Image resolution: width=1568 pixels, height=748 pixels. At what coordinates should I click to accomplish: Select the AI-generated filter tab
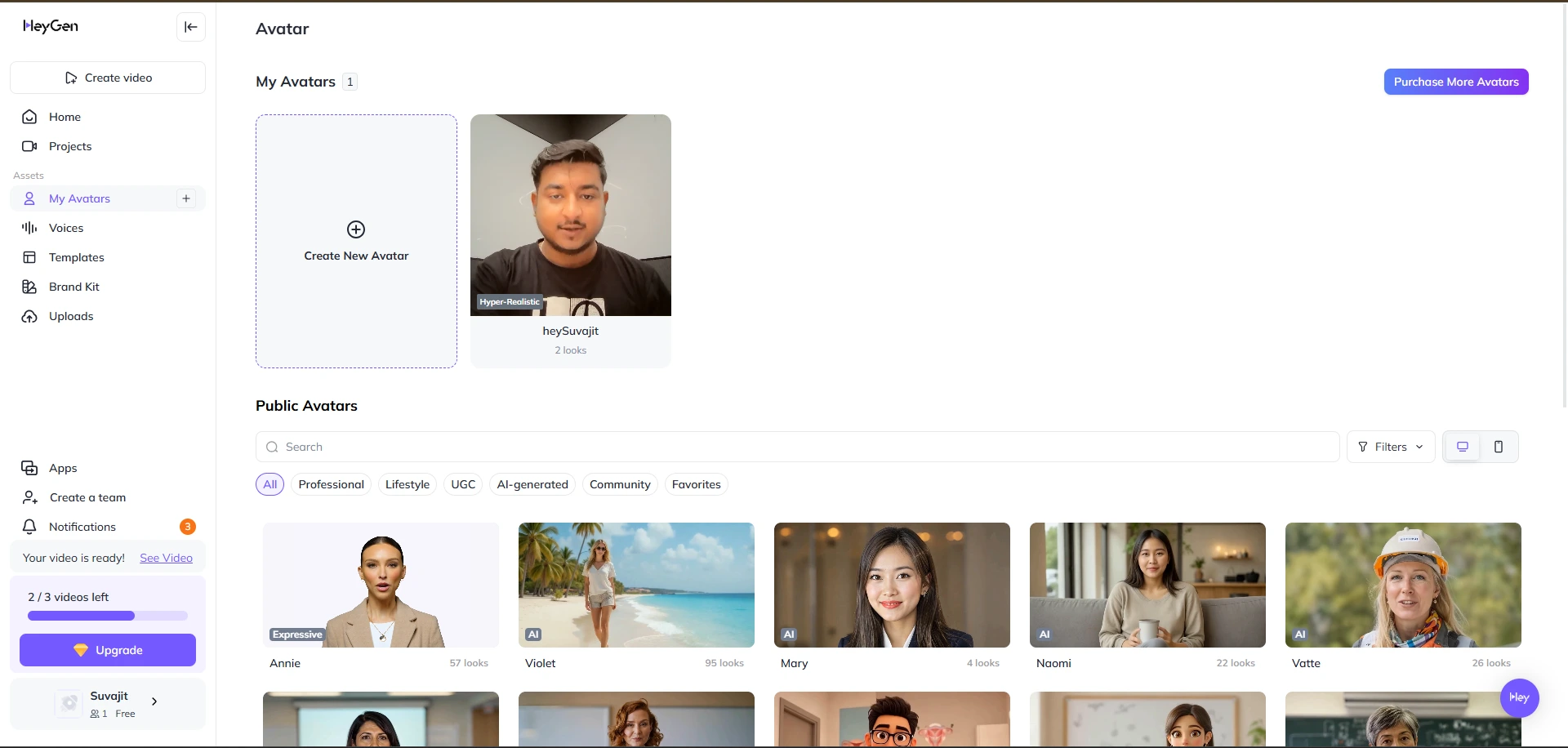(532, 484)
